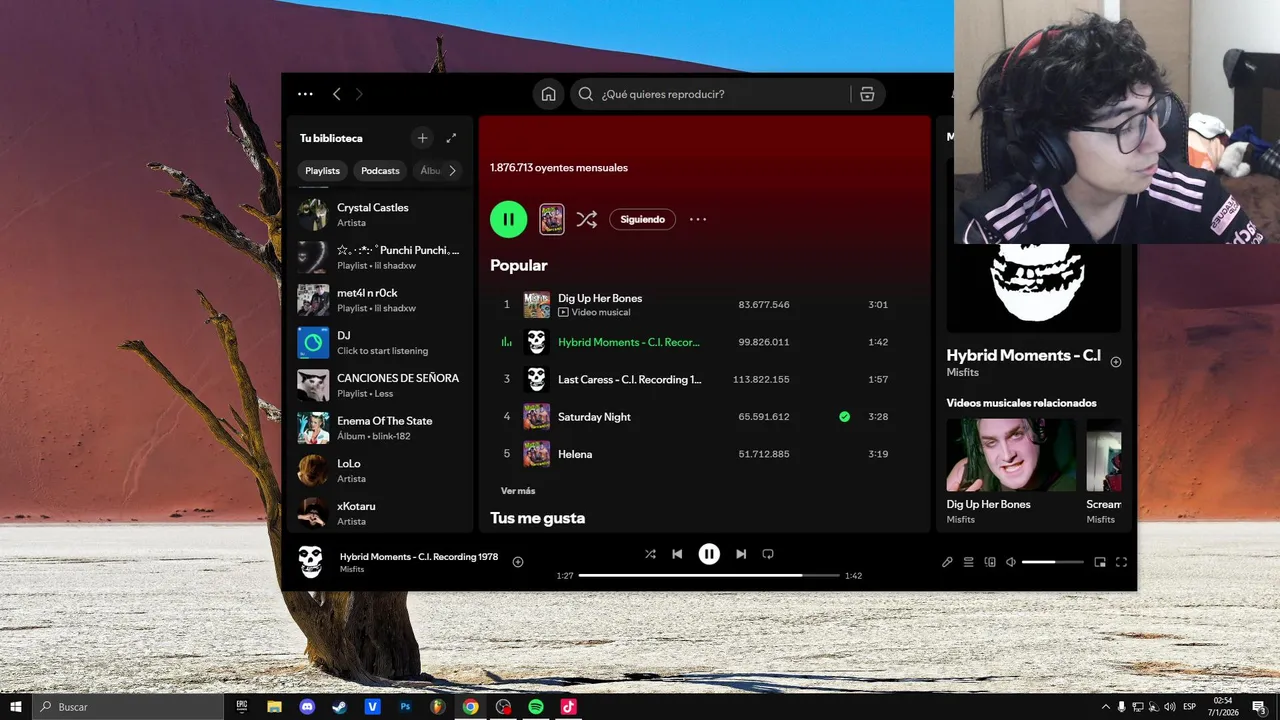The height and width of the screenshot is (720, 1280).
Task: Toggle repeat in the player controls
Action: 768,554
